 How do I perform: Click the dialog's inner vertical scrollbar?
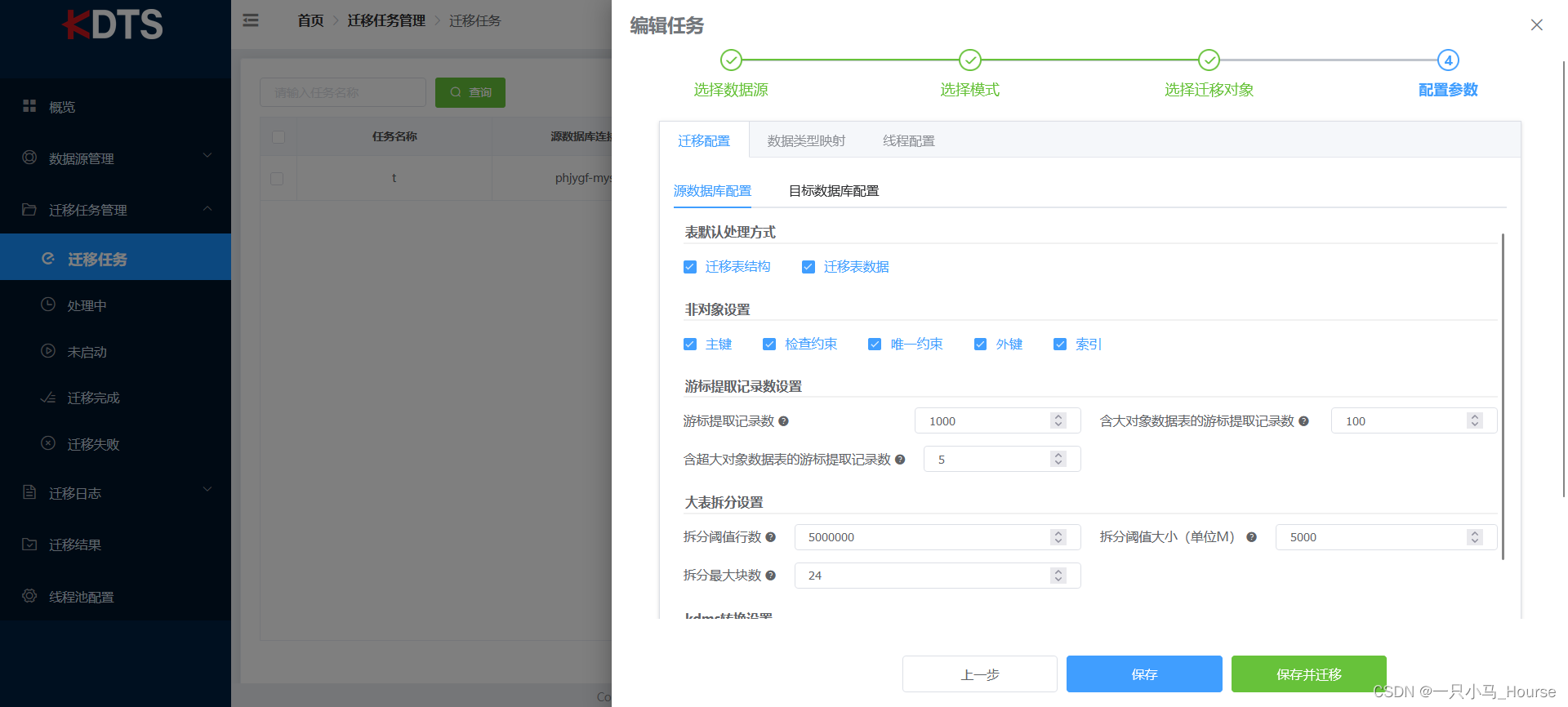(x=1503, y=396)
